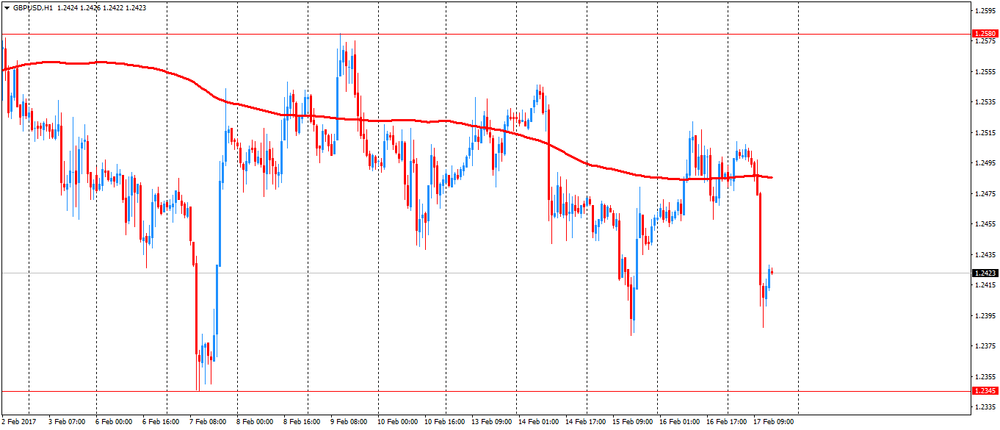Click the 14 Feb 01:00 time axis label
1000x430 pixels.
point(538,421)
